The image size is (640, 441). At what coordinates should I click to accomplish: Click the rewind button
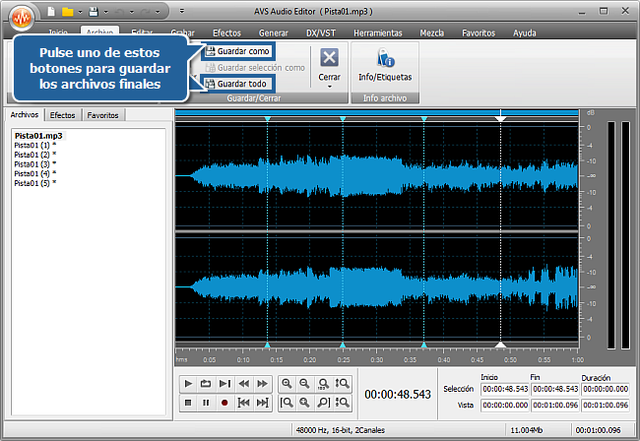click(244, 383)
